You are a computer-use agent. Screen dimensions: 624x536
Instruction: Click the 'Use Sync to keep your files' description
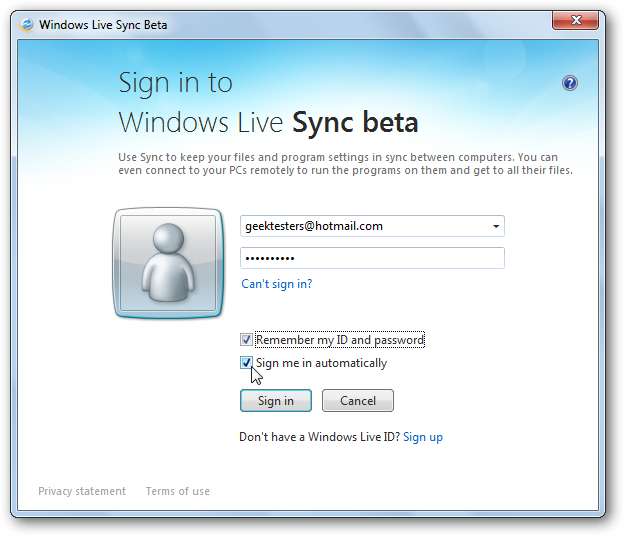coord(345,164)
